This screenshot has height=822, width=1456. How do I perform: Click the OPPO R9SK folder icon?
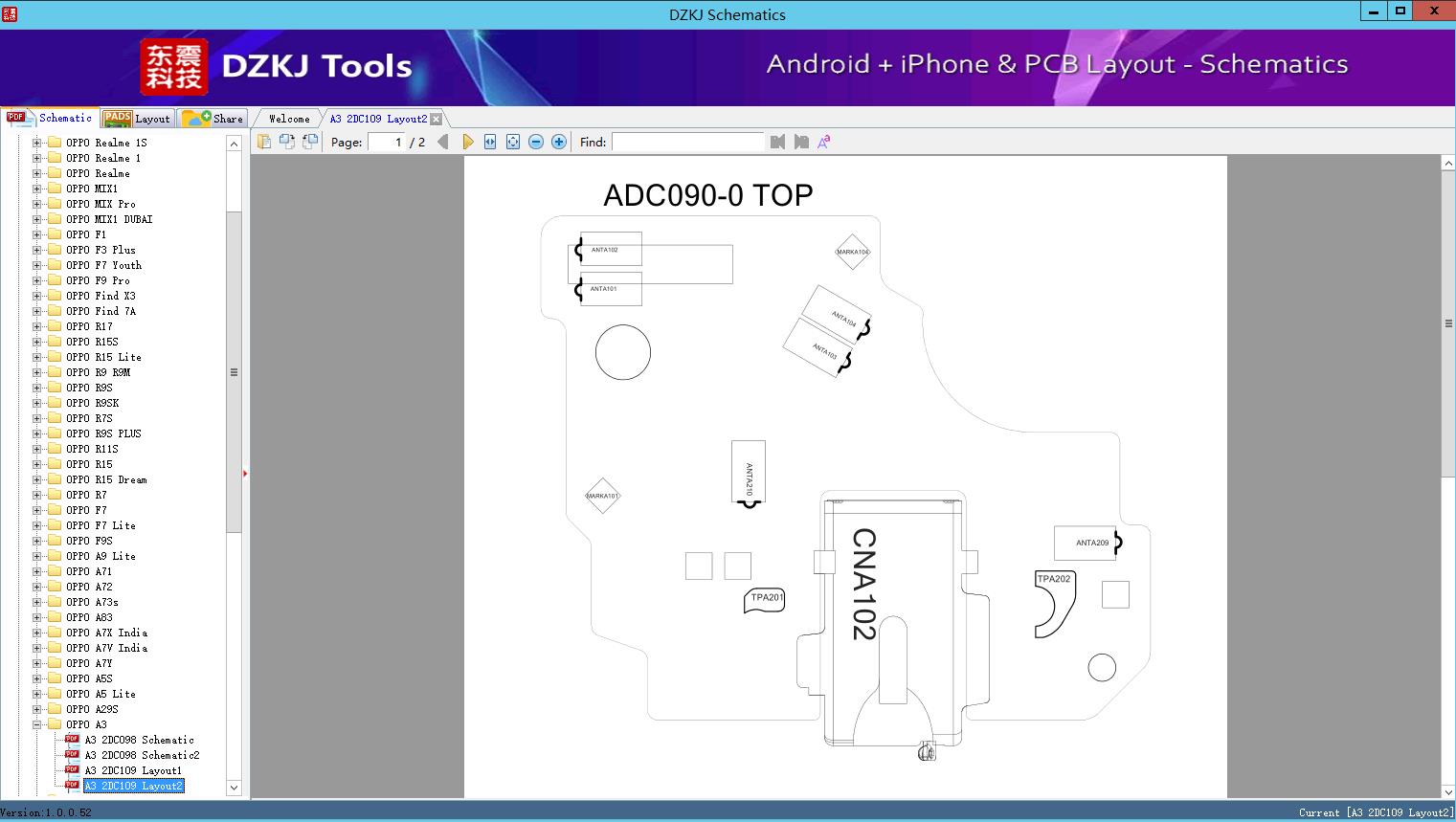[x=55, y=403]
